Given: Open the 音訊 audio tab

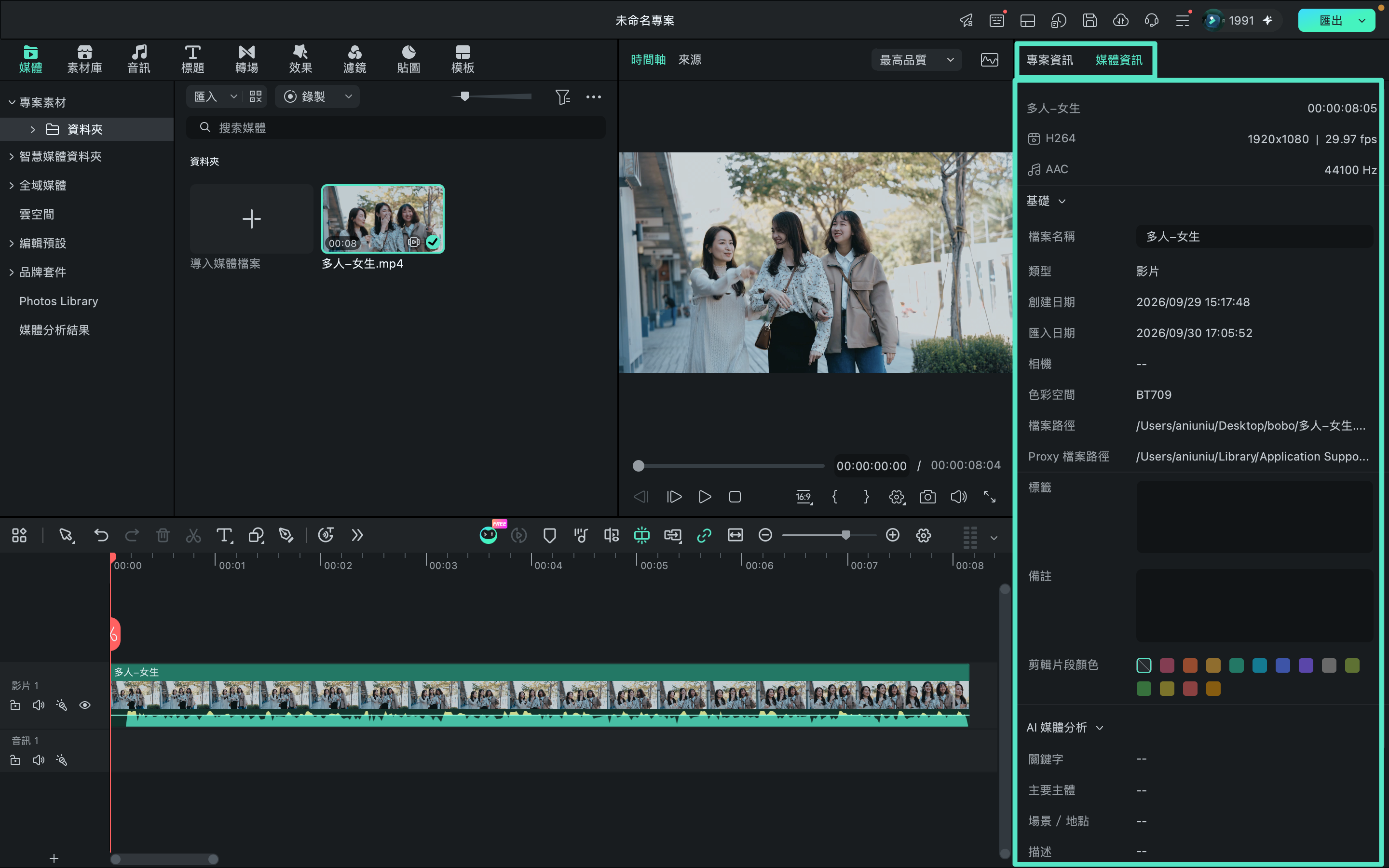Looking at the screenshot, I should [x=138, y=60].
